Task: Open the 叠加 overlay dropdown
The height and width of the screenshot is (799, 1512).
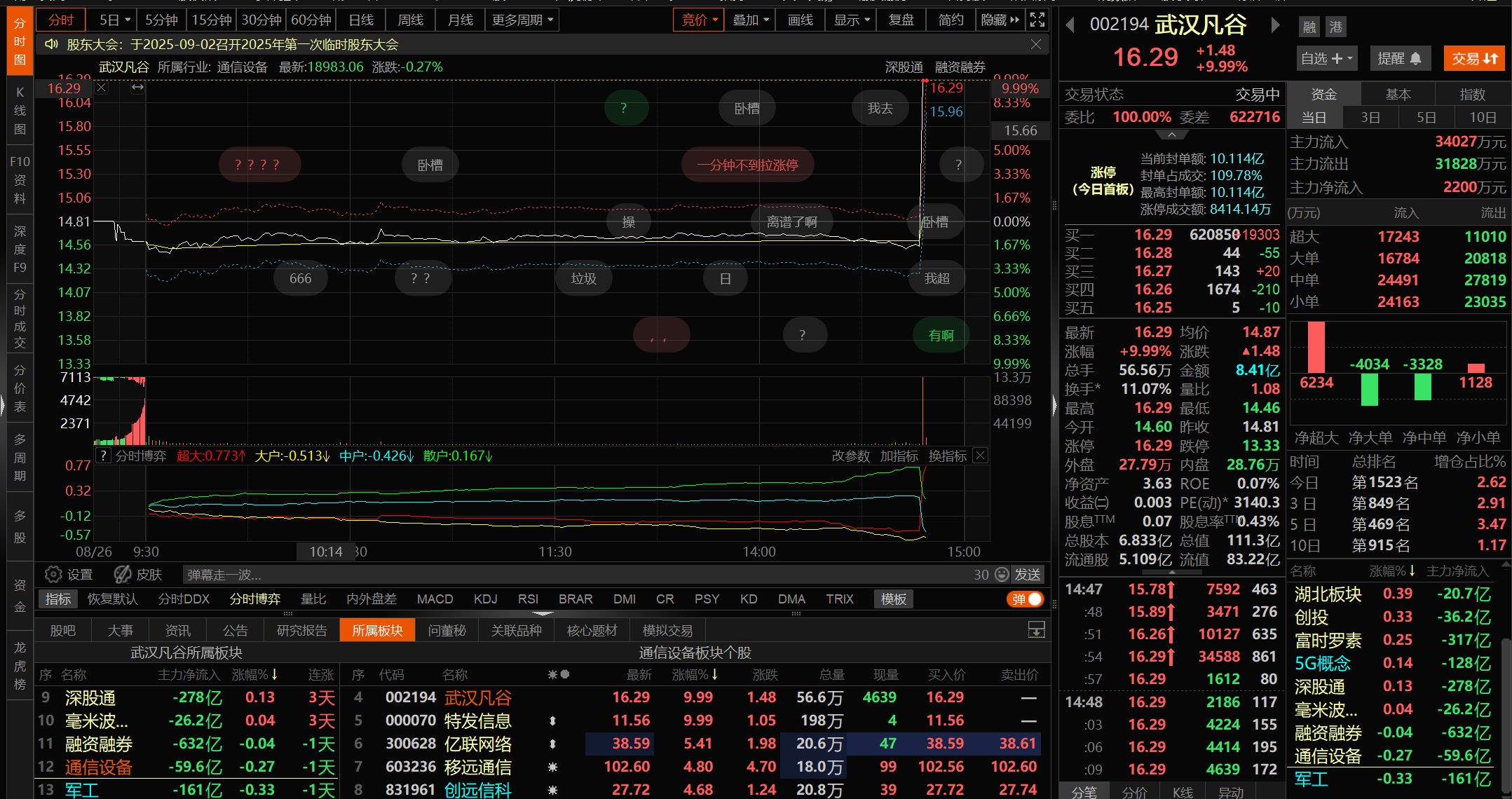Action: pos(751,20)
